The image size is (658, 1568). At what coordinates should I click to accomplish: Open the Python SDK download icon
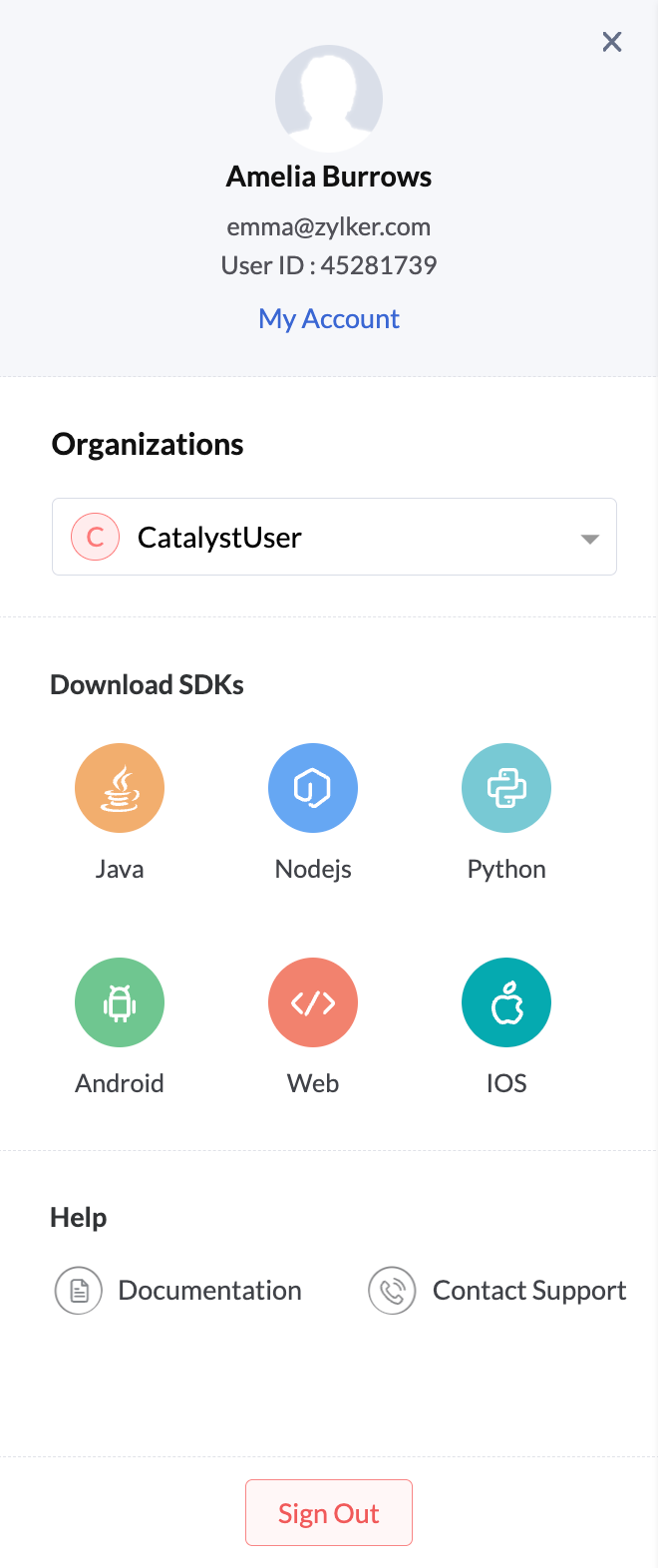point(506,788)
